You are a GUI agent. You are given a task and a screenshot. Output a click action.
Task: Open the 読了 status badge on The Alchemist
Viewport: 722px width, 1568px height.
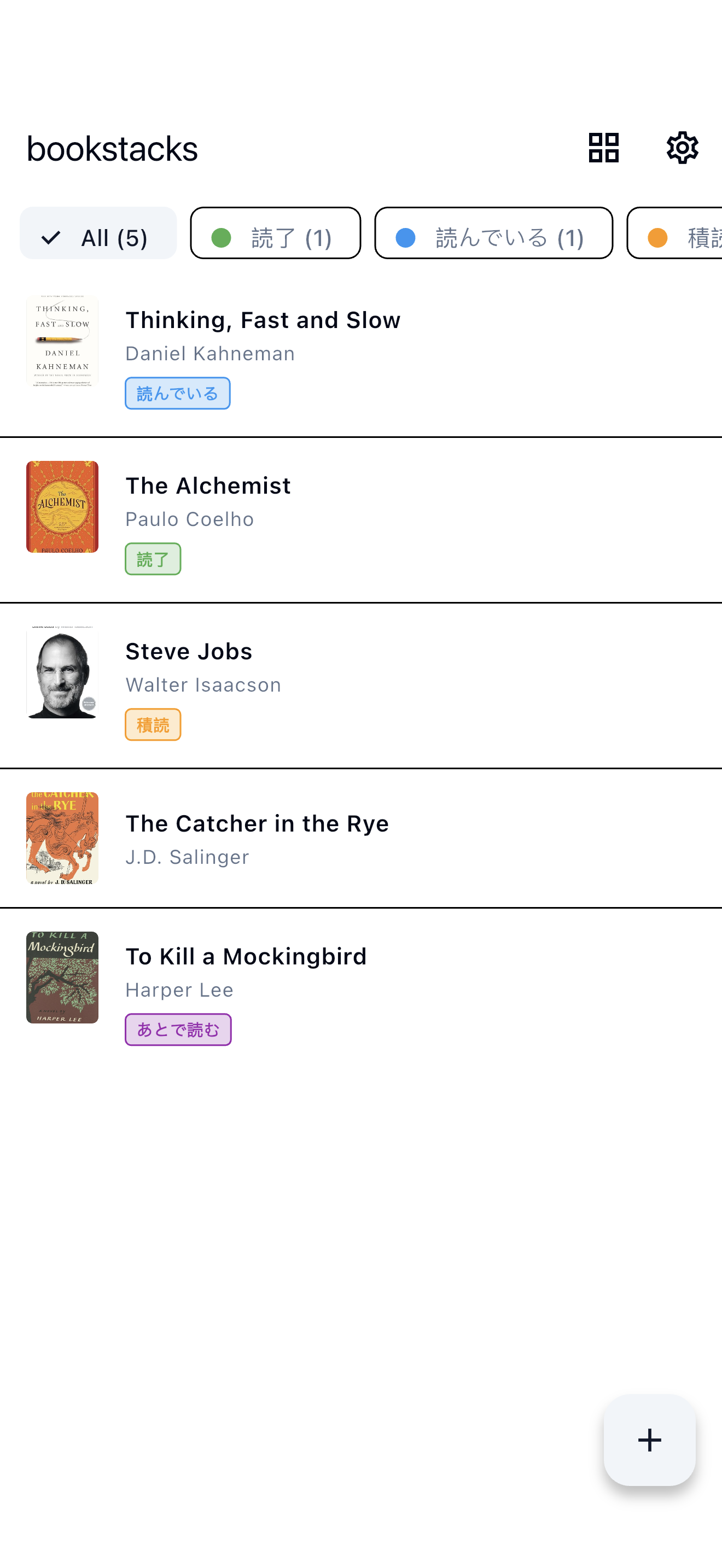pos(153,558)
